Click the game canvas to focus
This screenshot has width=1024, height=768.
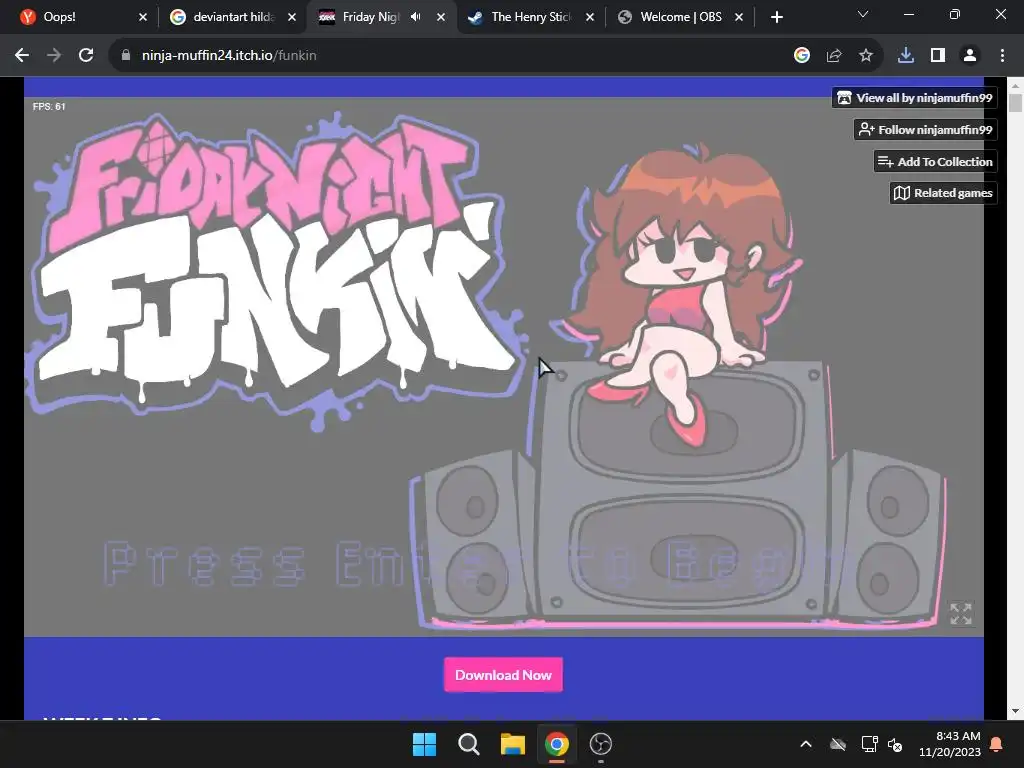[504, 366]
